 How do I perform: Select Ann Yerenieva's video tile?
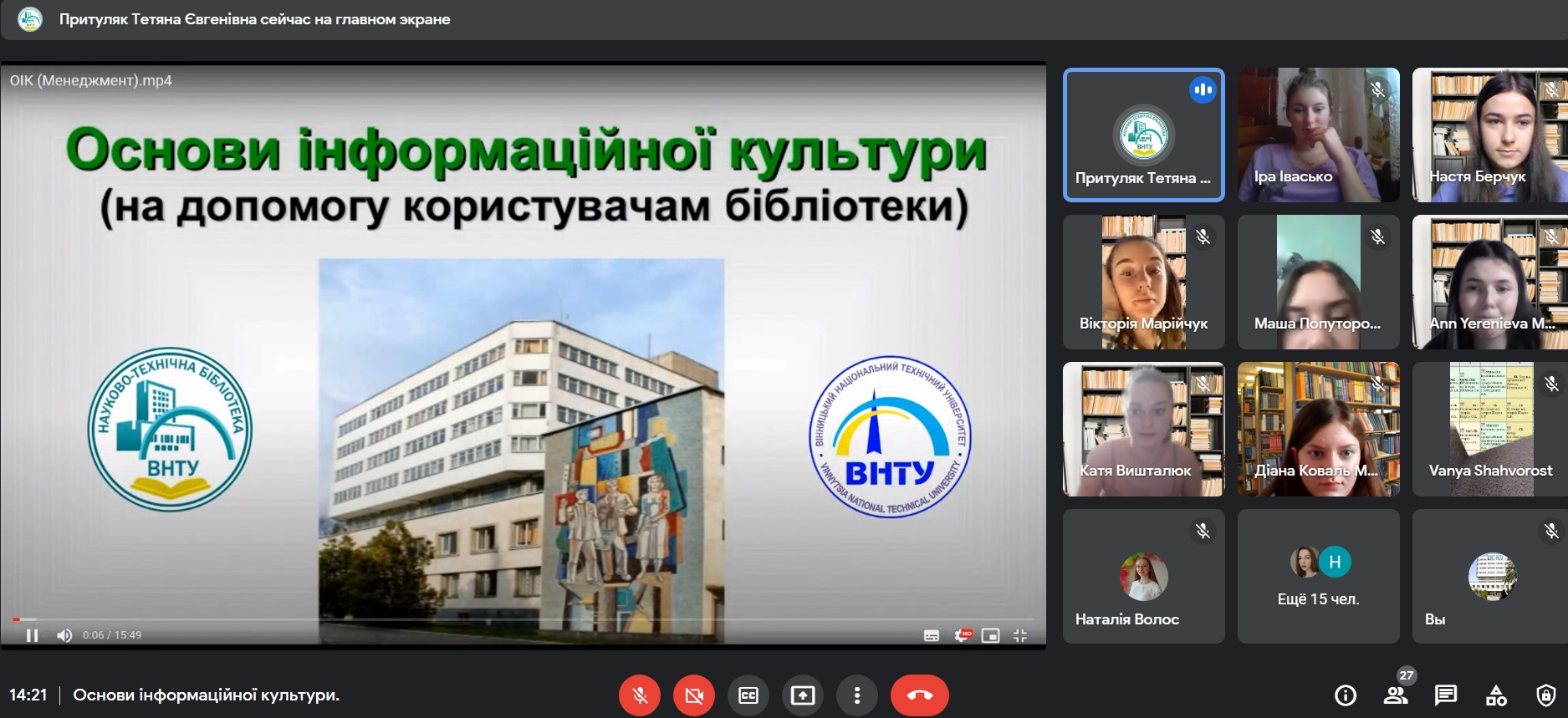1490,283
